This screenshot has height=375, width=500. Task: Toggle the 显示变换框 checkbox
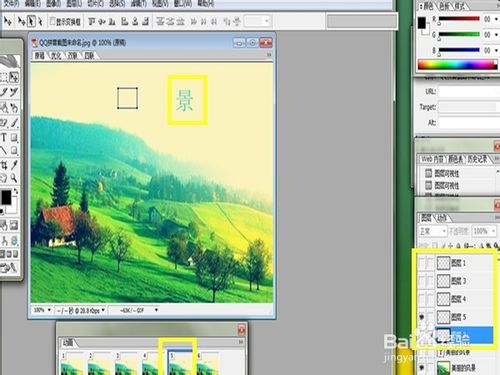click(x=52, y=21)
